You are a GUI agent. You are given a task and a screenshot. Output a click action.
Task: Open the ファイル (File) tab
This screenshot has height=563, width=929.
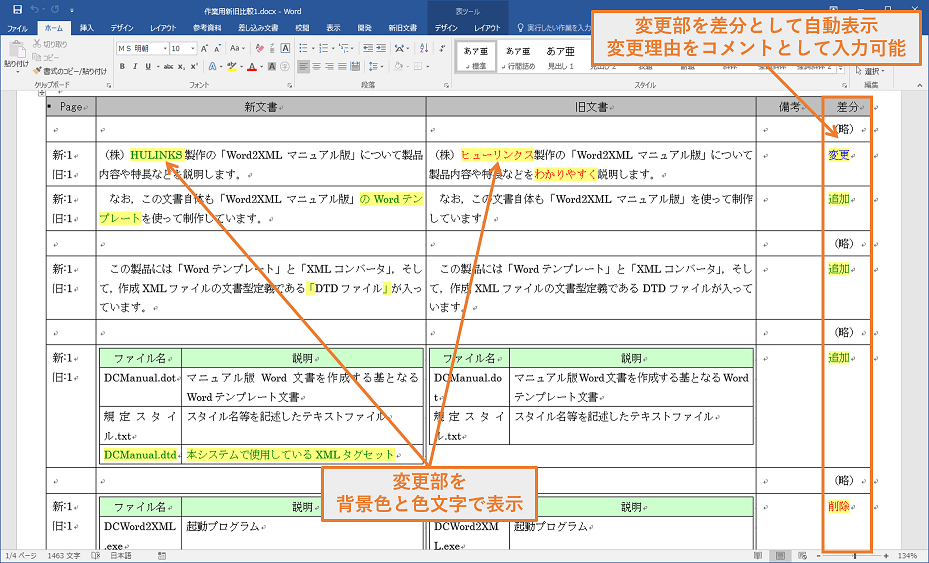(17, 28)
